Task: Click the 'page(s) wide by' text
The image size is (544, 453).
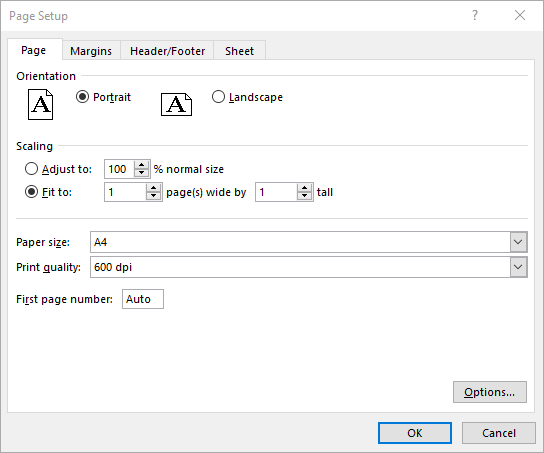Action: coord(206,192)
